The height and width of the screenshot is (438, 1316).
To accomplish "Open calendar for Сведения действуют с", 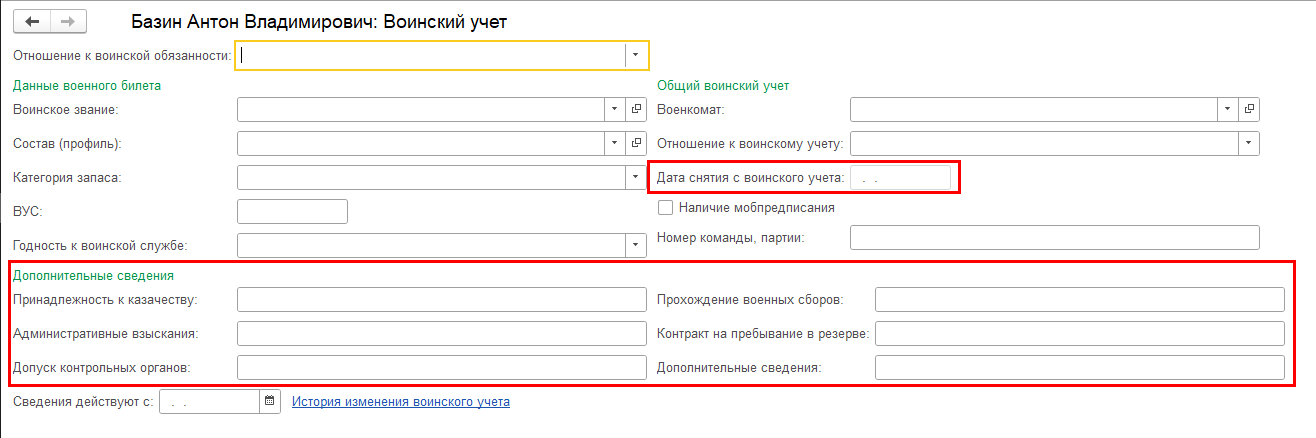I will click(x=269, y=402).
